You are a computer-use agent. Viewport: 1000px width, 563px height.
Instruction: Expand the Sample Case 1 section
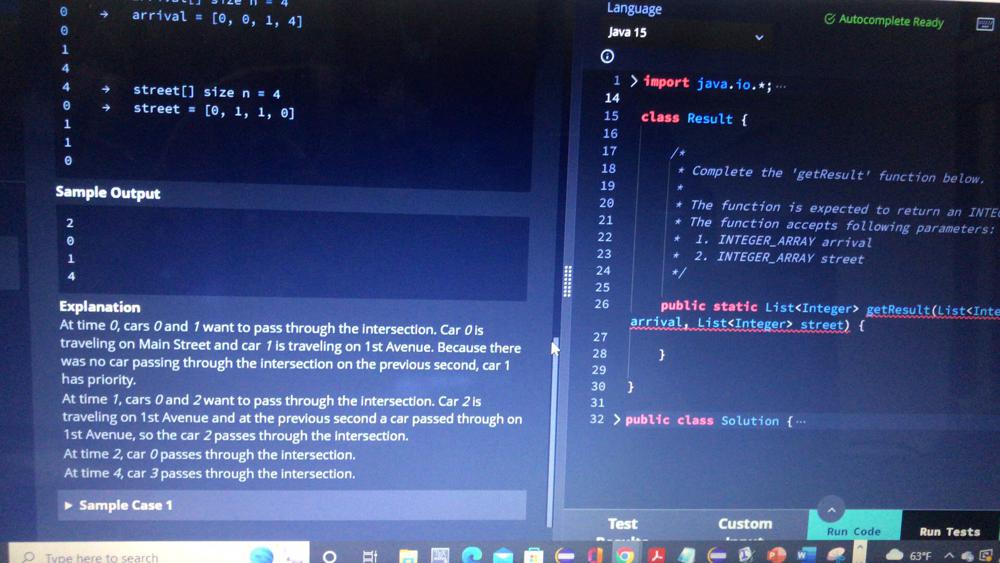(x=291, y=505)
